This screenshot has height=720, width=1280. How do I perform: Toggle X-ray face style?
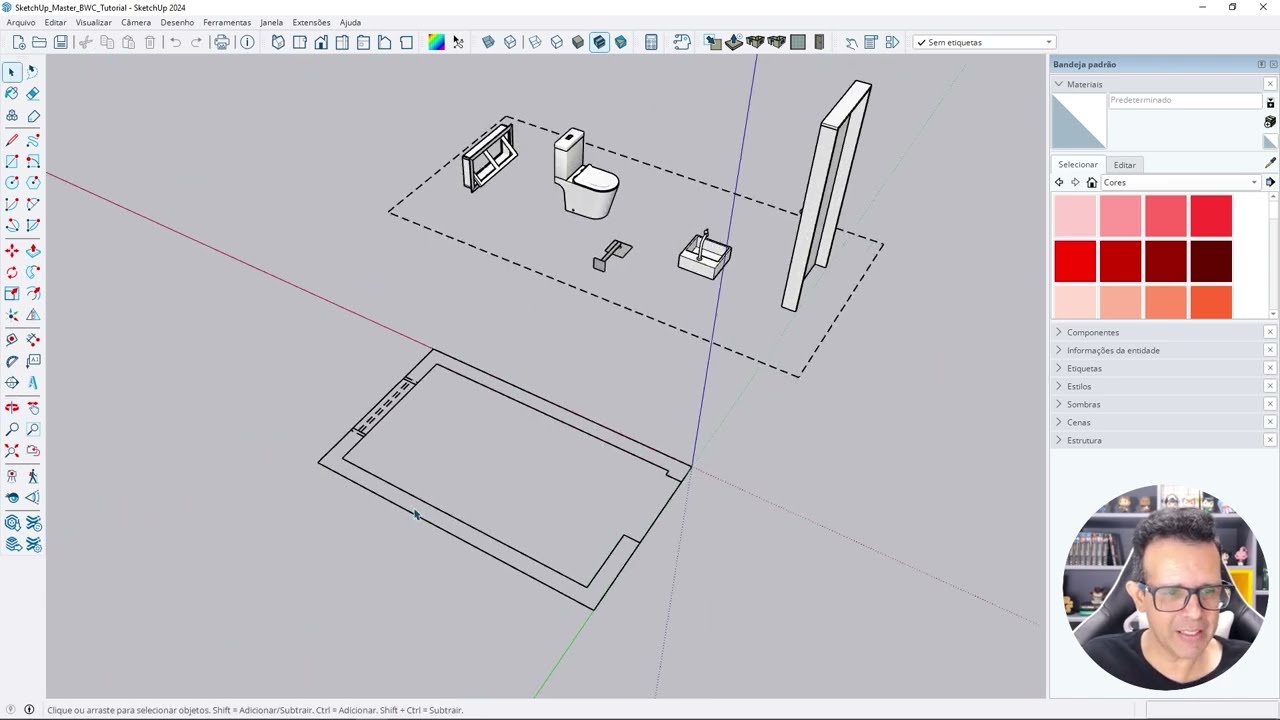click(x=488, y=42)
